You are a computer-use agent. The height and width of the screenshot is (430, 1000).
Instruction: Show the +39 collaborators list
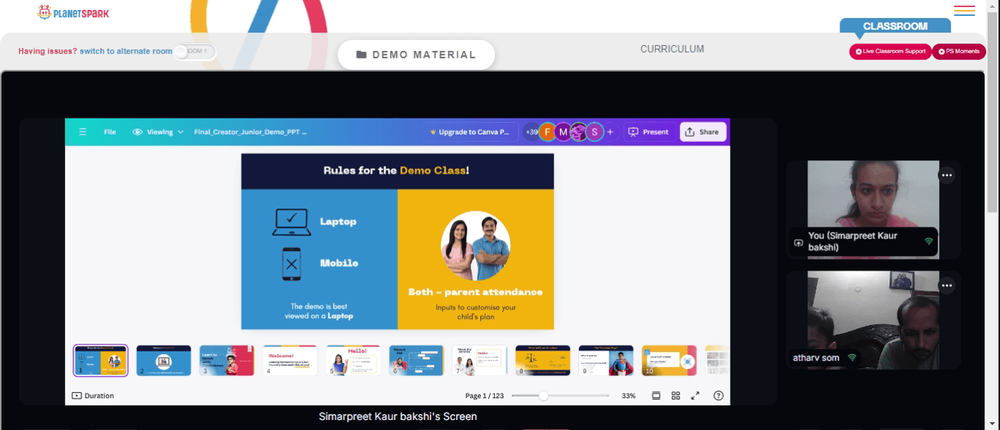point(531,132)
